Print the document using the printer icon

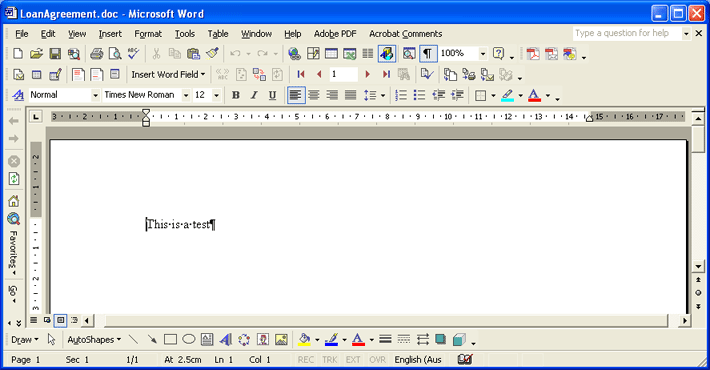click(x=96, y=54)
